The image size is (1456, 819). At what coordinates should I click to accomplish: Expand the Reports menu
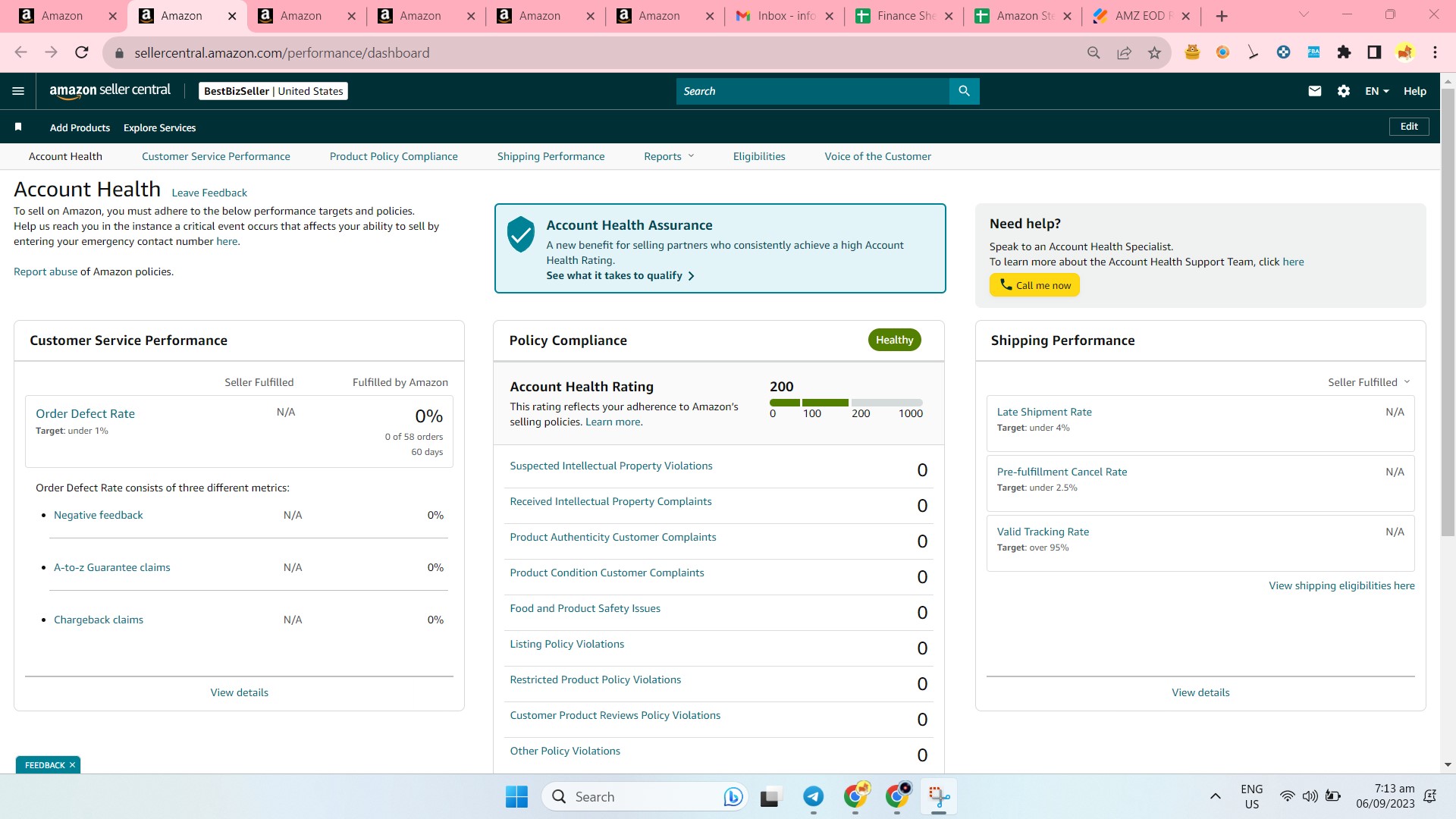point(668,156)
